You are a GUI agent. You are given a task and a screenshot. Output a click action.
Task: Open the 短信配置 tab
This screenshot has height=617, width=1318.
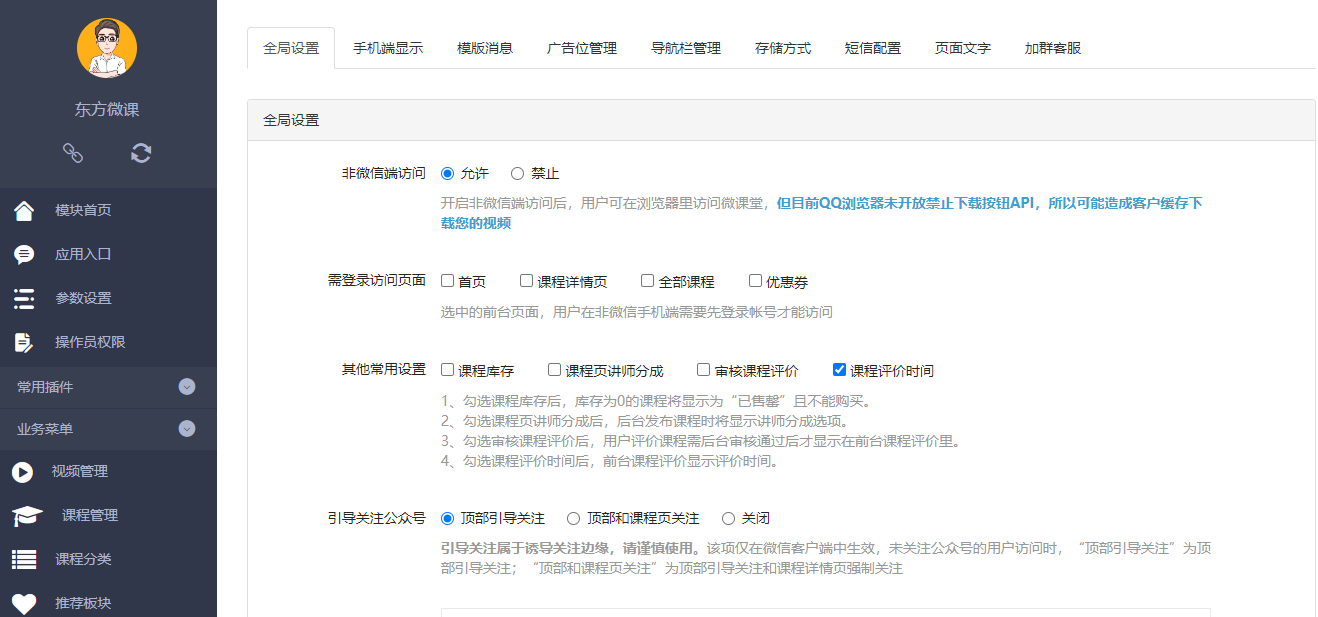[x=871, y=47]
